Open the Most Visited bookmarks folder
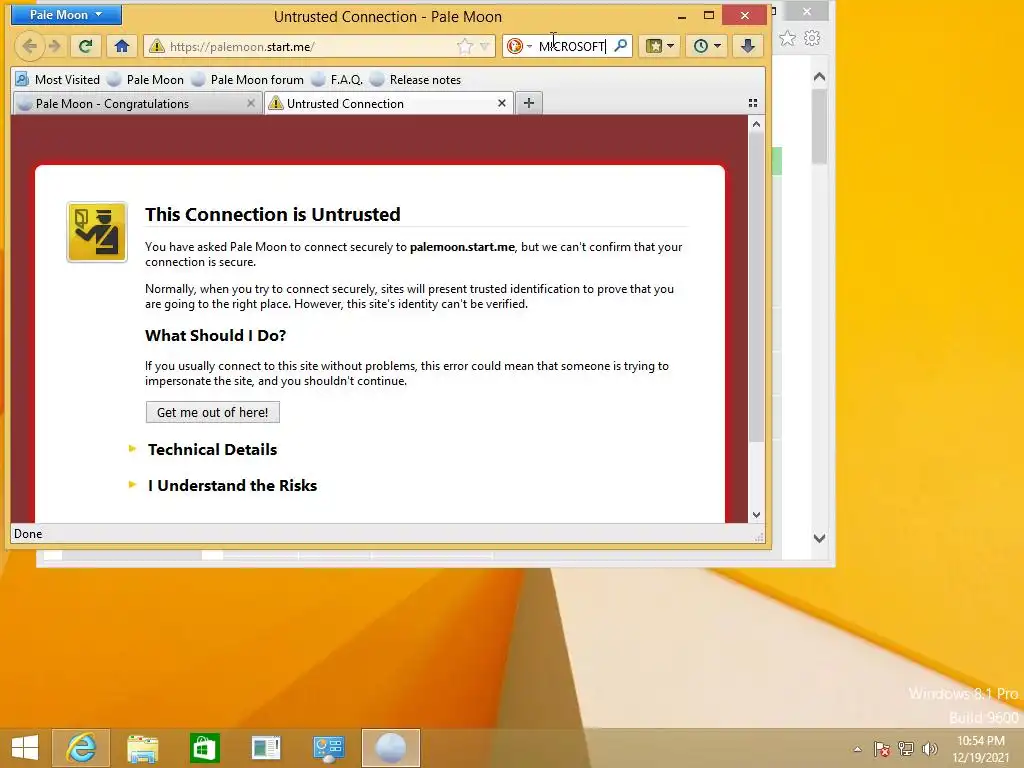This screenshot has height=768, width=1024. coord(57,80)
